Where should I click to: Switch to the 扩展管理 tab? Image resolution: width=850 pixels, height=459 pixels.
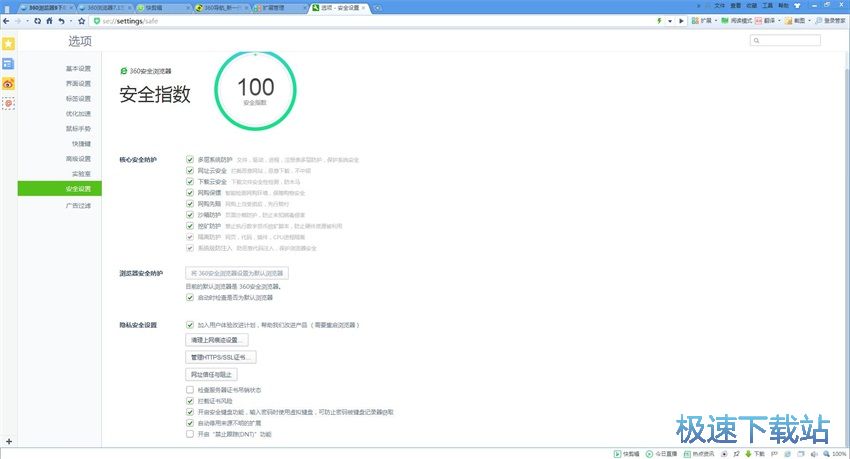(279, 8)
